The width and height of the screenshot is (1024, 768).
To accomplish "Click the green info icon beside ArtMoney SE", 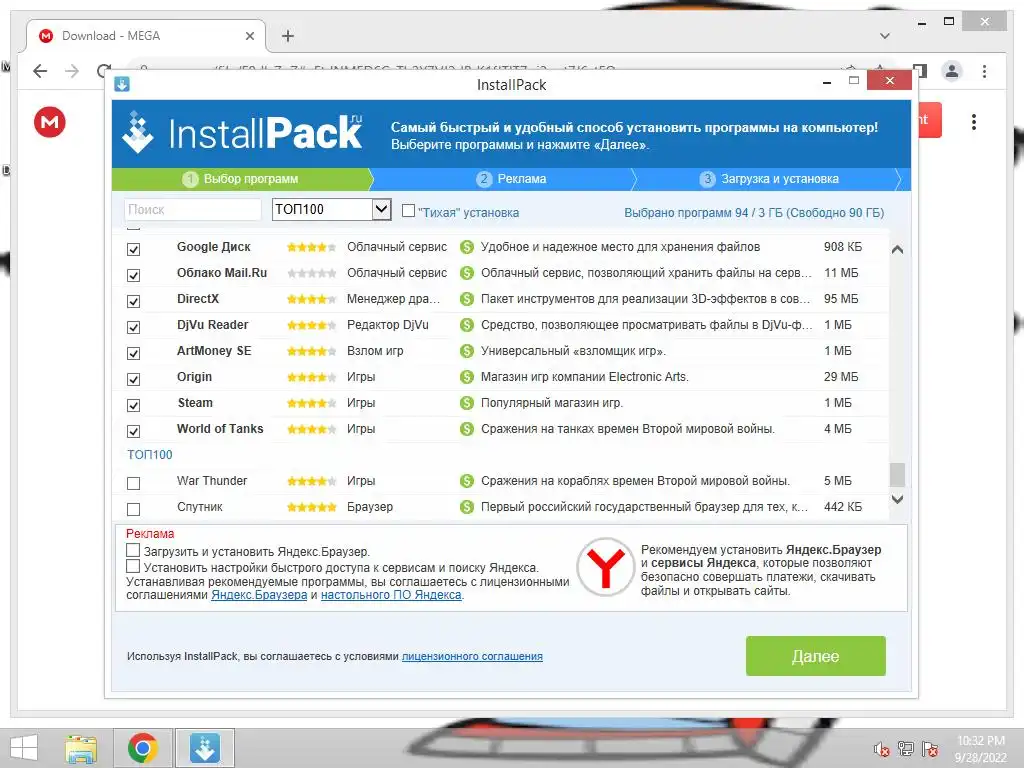I will [x=466, y=351].
